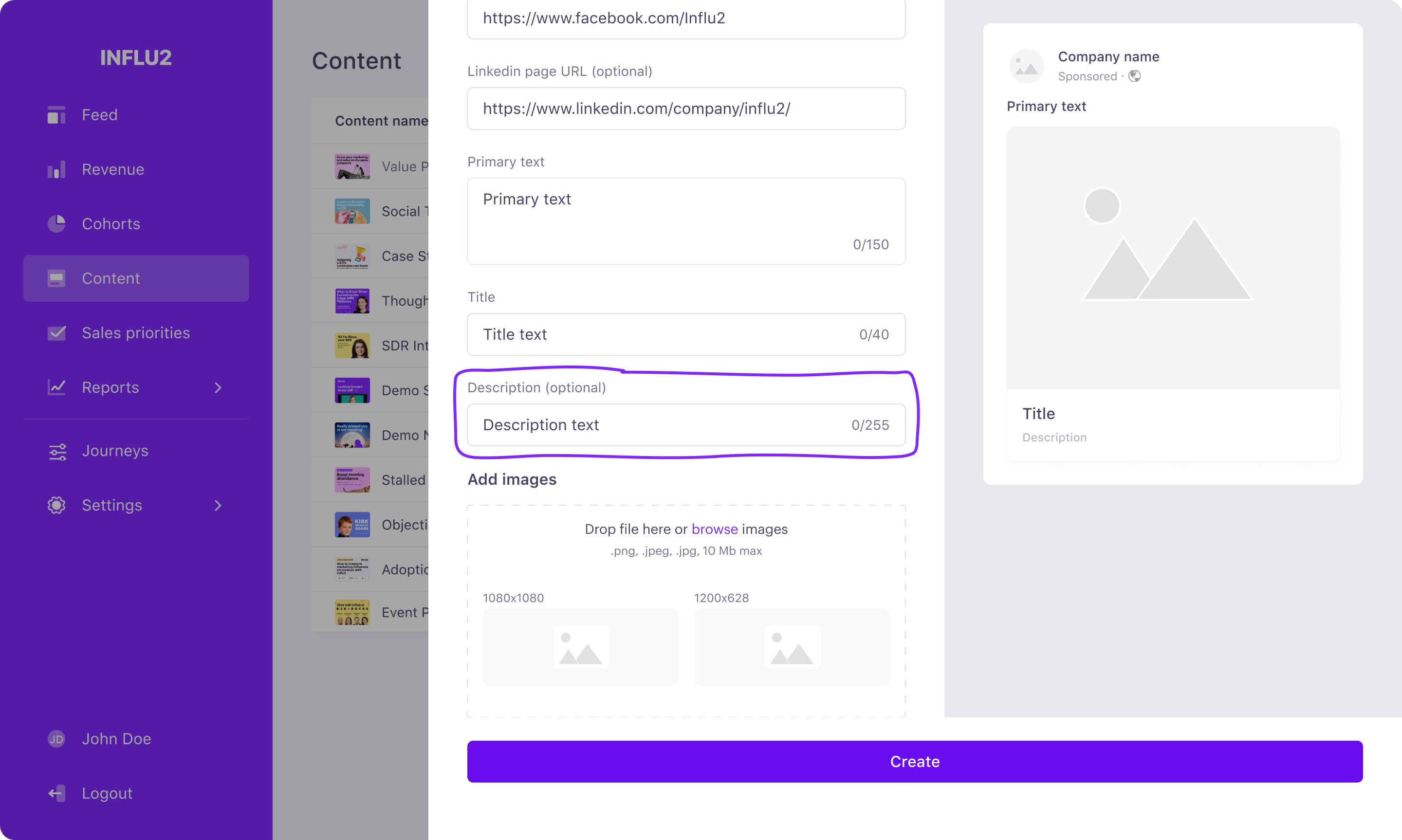The width and height of the screenshot is (1402, 840).
Task: Go to the Content menu item
Action: (x=136, y=278)
